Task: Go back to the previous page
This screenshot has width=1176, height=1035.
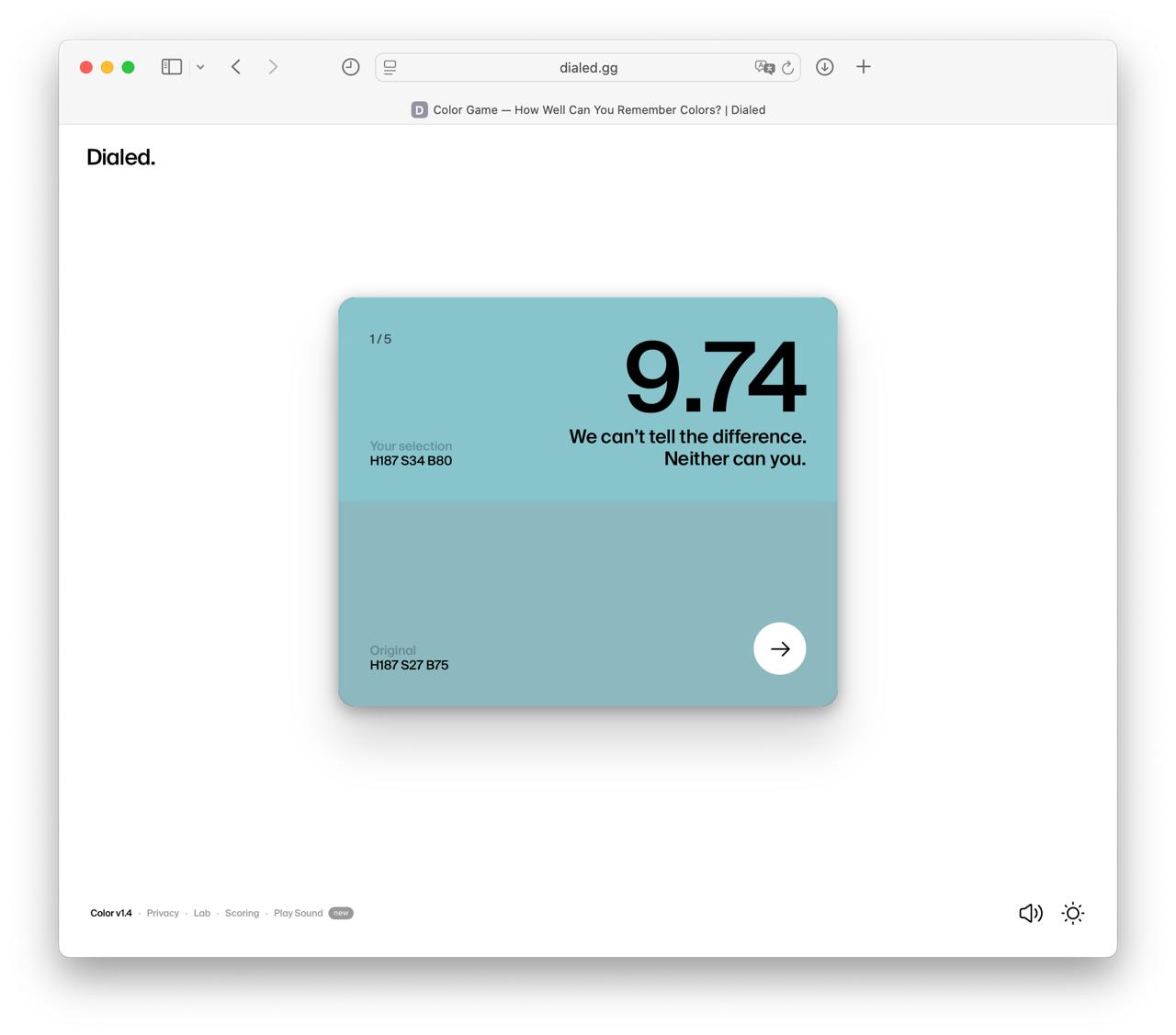Action: pyautogui.click(x=236, y=67)
